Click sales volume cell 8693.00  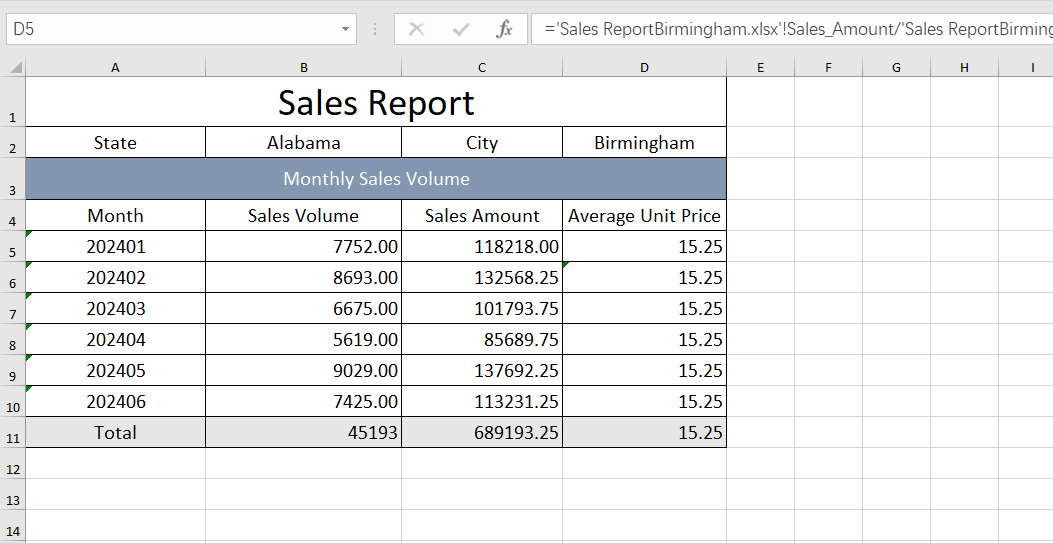304,277
